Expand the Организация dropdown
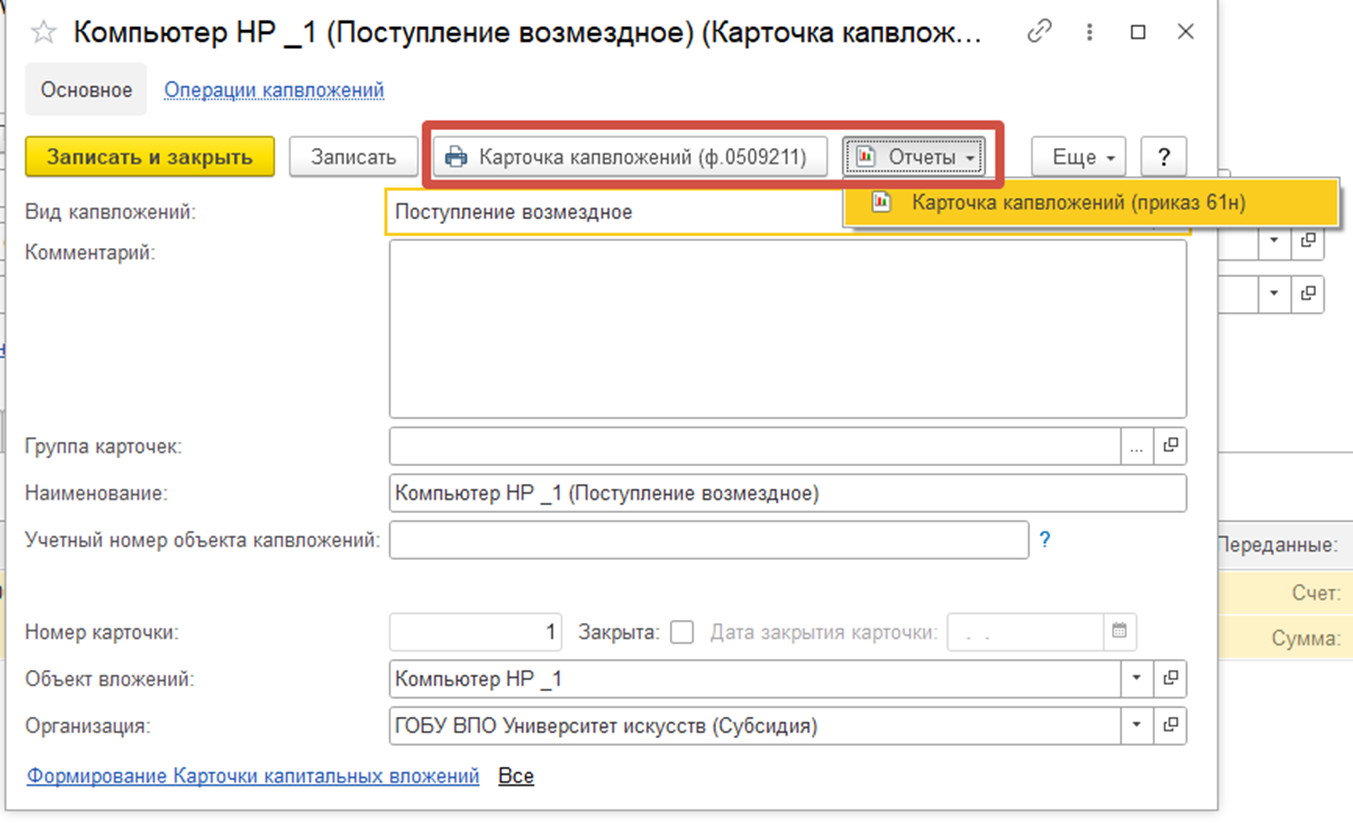The image size is (1353, 836). [x=1137, y=726]
